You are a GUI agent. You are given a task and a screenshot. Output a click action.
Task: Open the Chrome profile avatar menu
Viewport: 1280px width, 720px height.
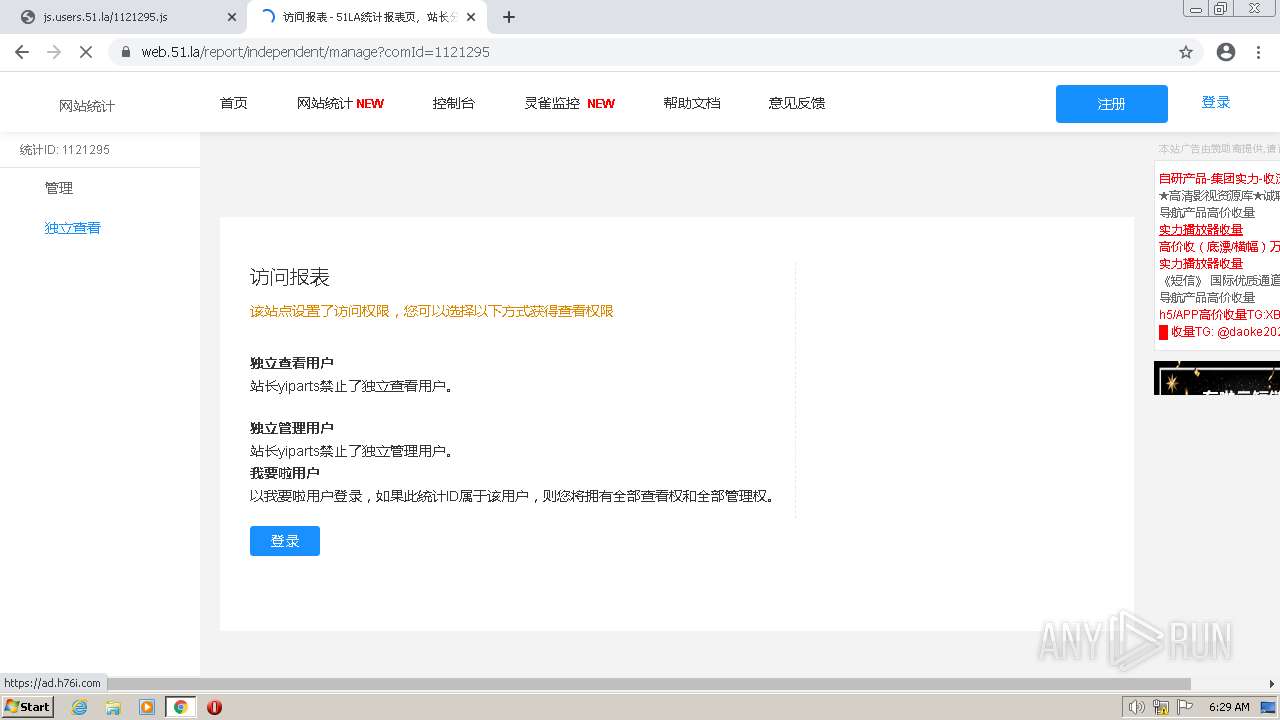[1226, 52]
